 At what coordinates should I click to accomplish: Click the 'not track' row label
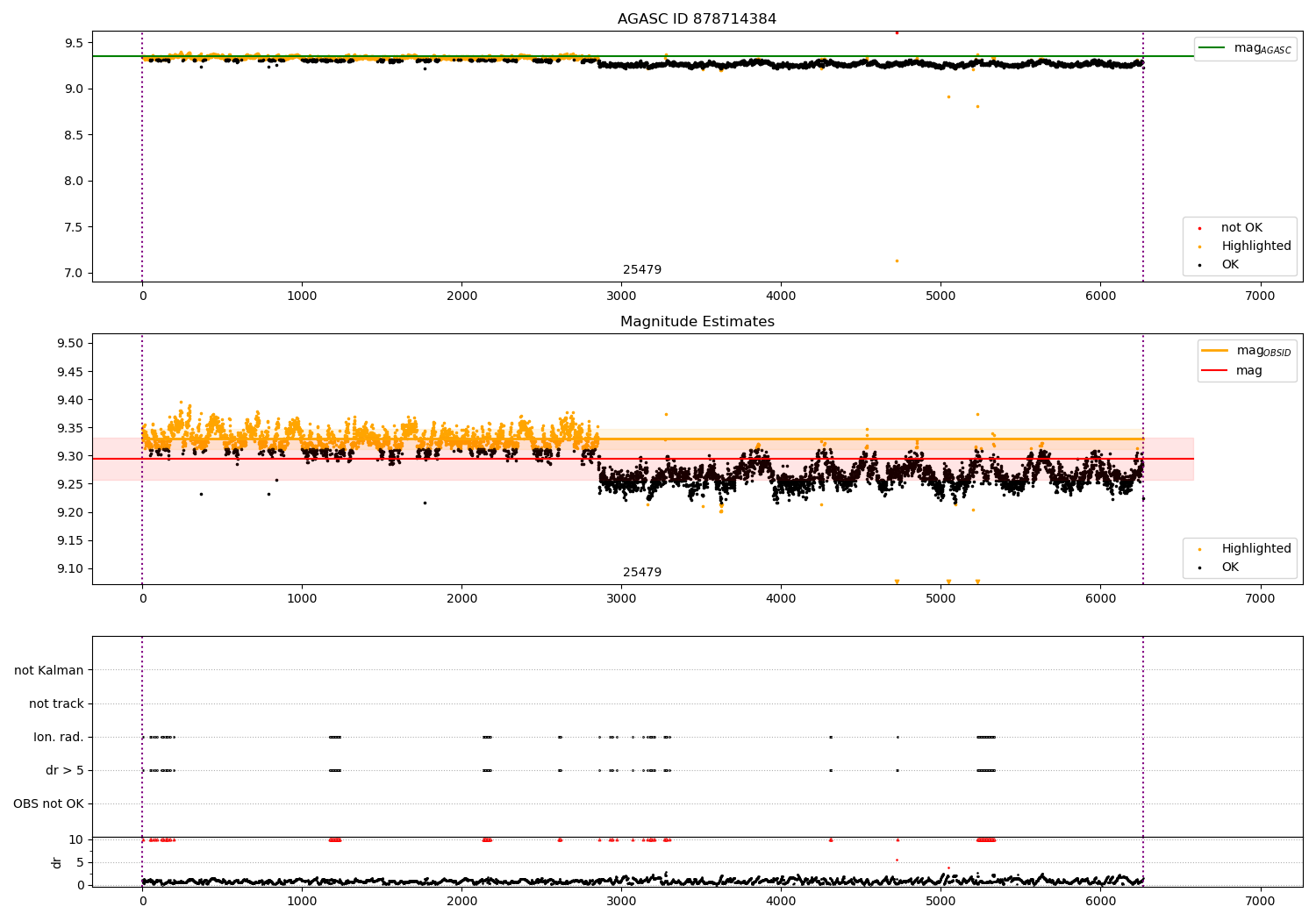pyautogui.click(x=56, y=703)
